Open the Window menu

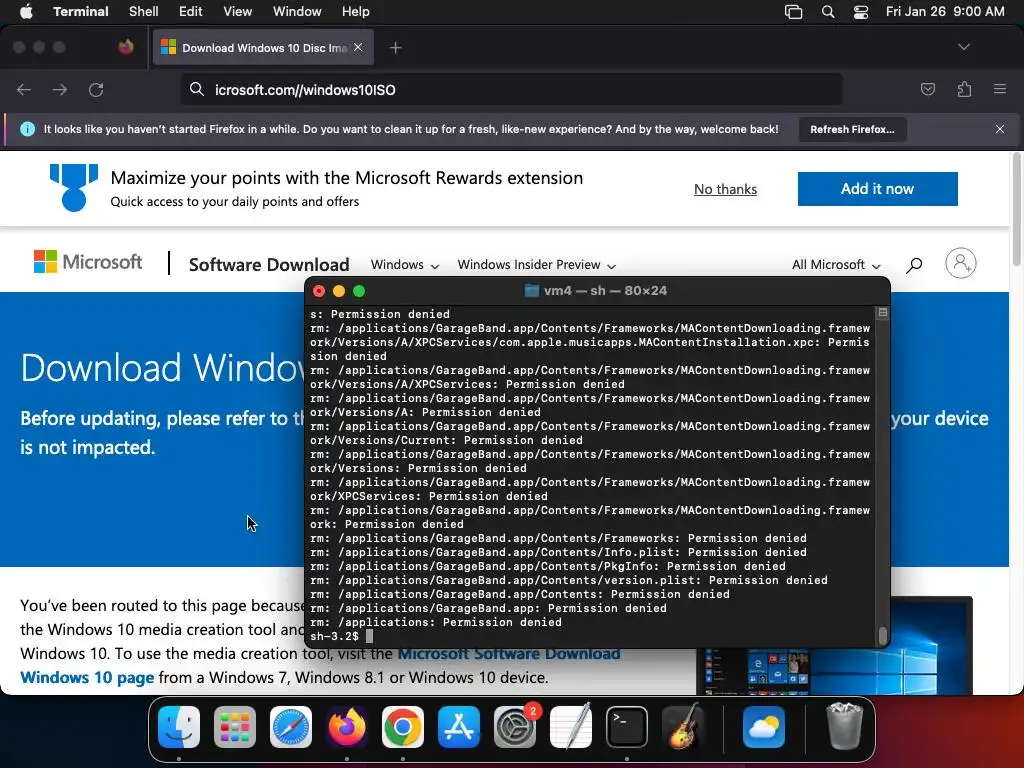(x=296, y=12)
